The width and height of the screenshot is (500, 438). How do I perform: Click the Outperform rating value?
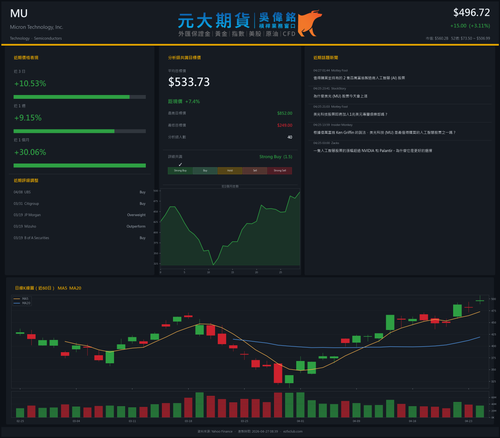click(x=136, y=226)
